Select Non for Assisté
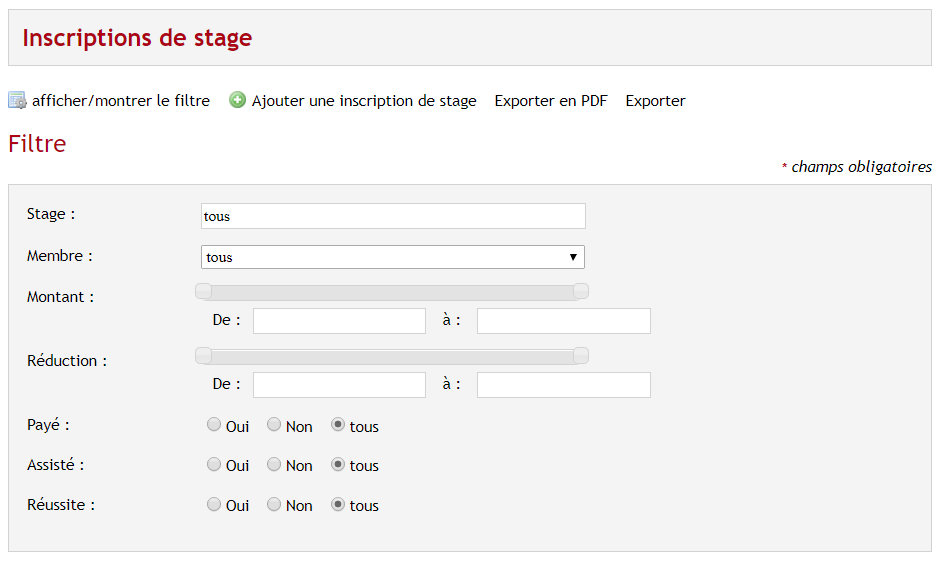This screenshot has width=949, height=574. point(274,464)
